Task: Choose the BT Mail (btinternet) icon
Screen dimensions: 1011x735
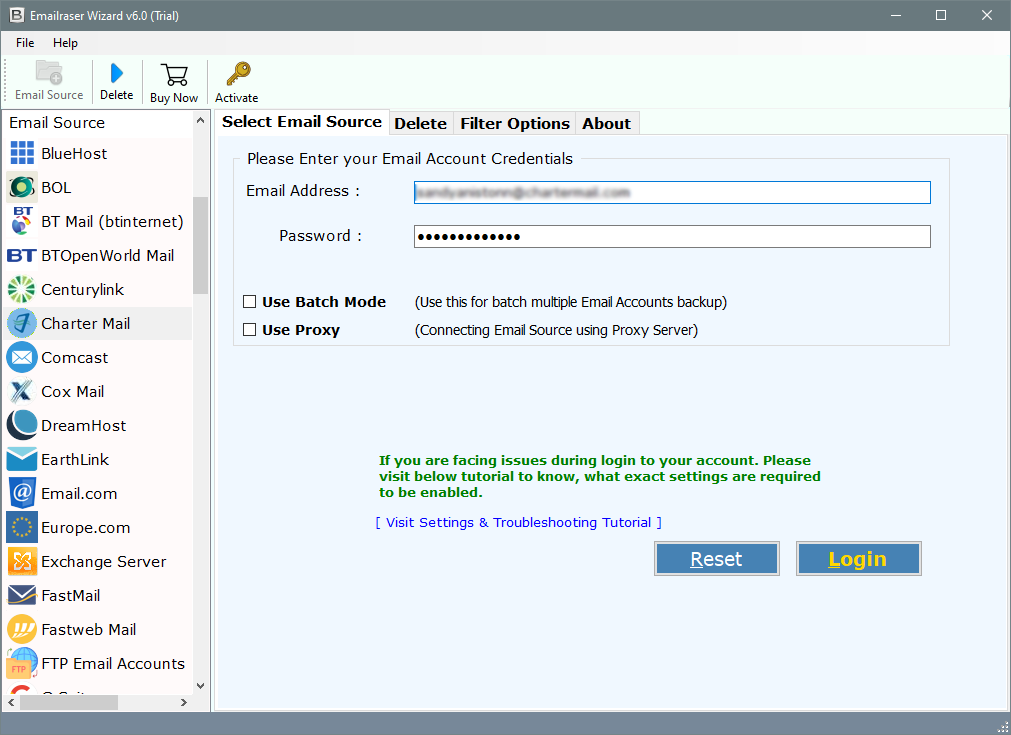Action: pos(22,221)
